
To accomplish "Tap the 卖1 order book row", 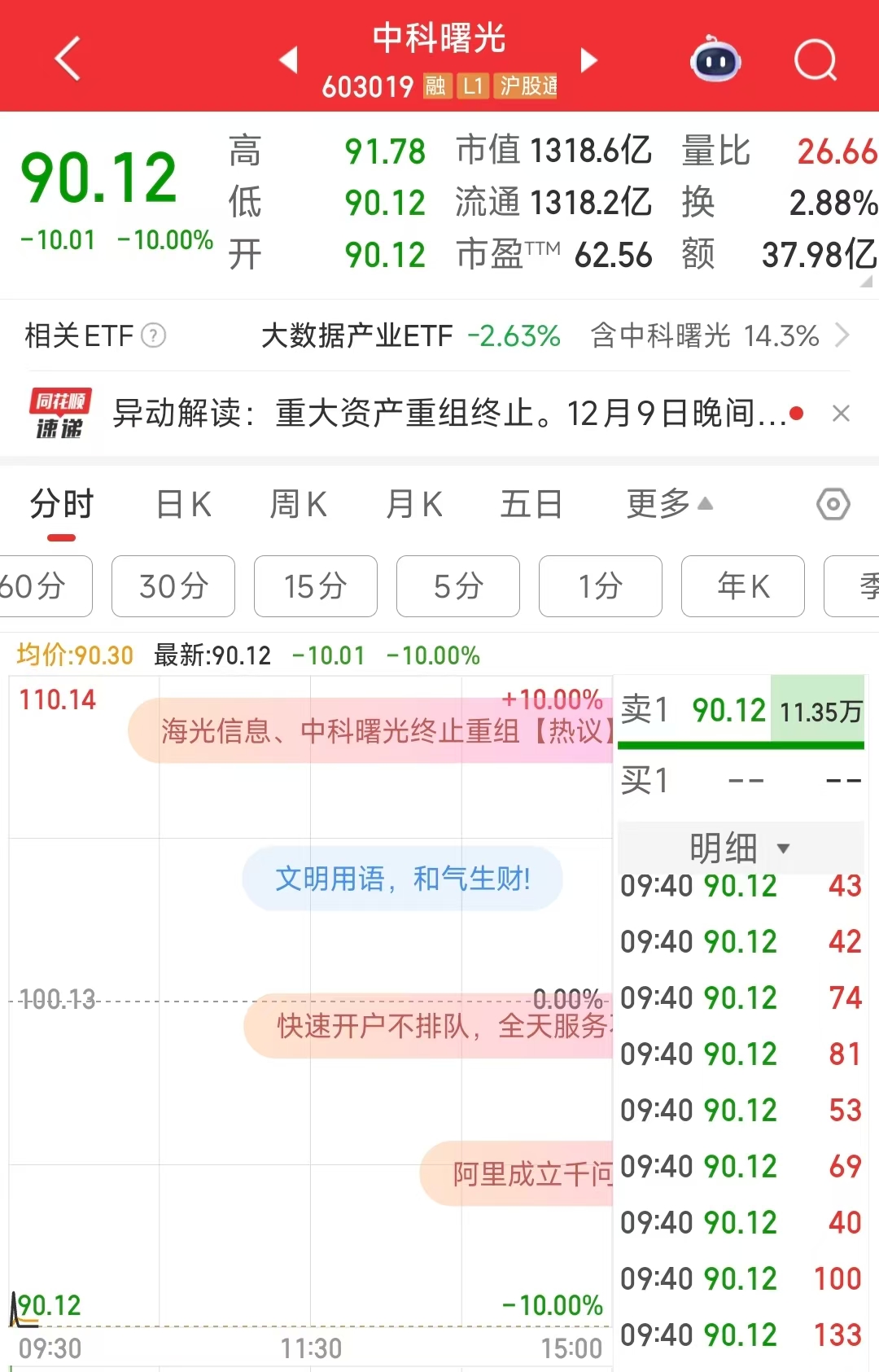I will [740, 711].
